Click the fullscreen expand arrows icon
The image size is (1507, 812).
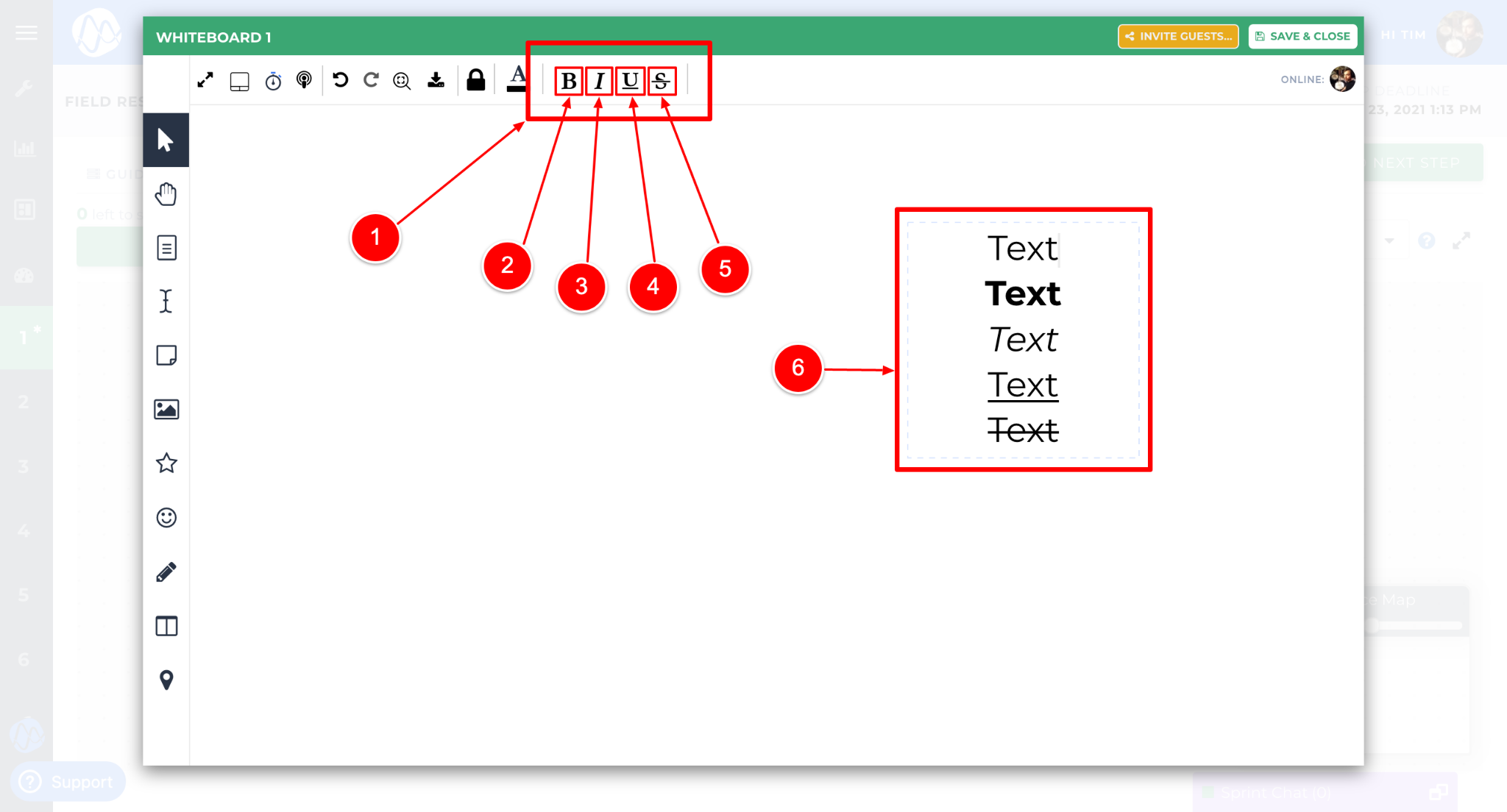point(205,80)
